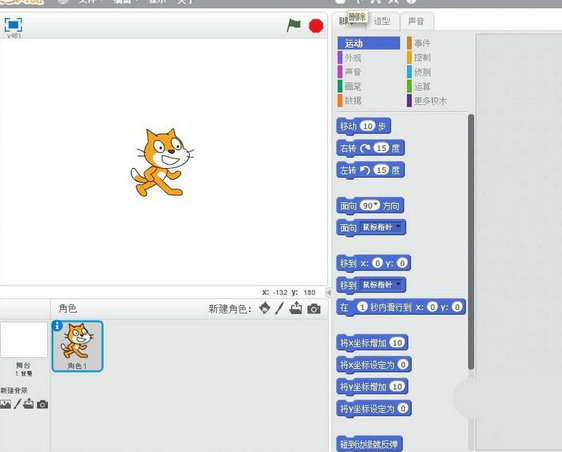
Task: Click the x: -132 y: 180 coordinate readout
Action: 289,292
